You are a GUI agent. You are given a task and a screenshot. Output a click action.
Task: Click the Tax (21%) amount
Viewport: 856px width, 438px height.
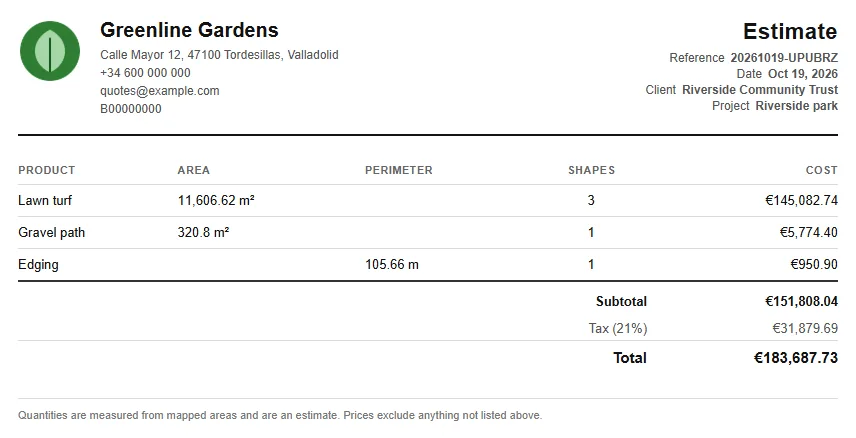click(805, 328)
